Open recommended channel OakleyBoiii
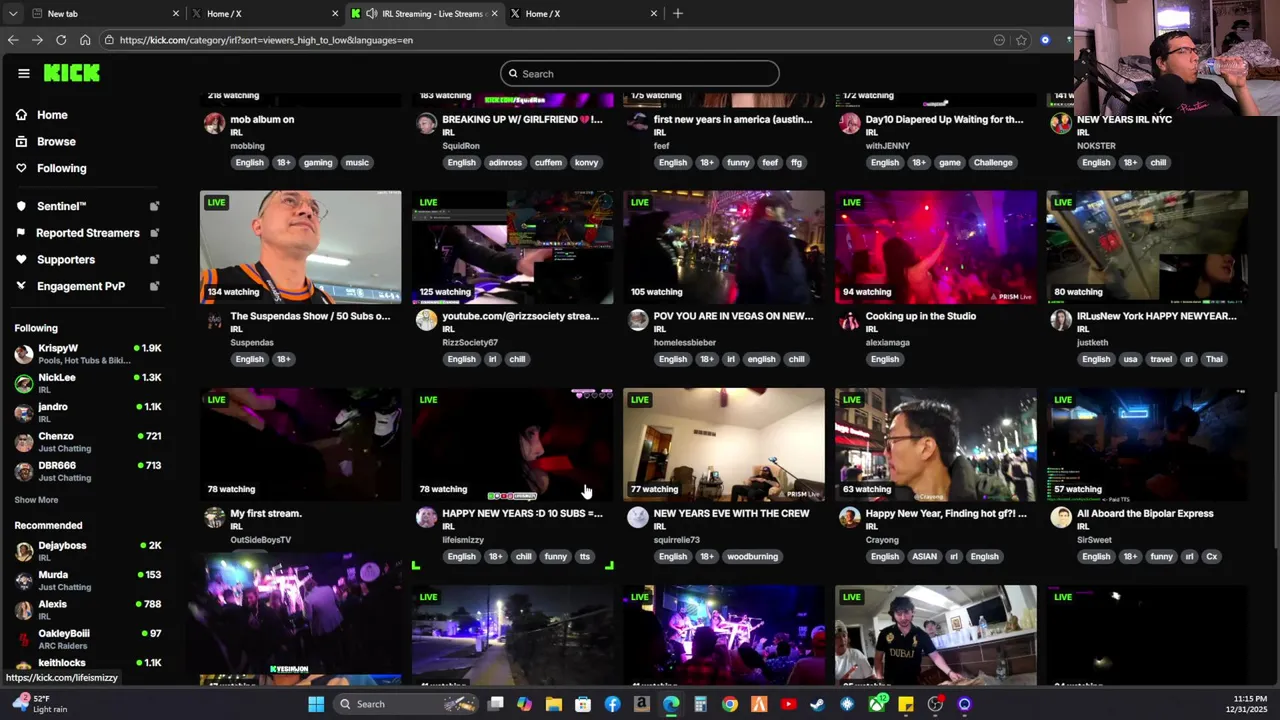Screen dimensions: 1280x720 pyautogui.click(x=88, y=639)
